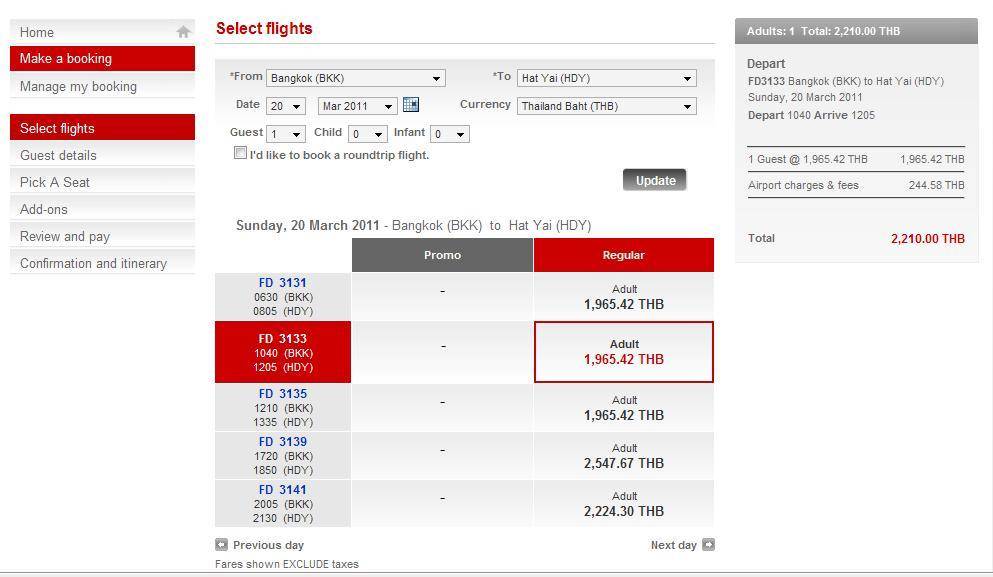Select flight FD 3131 link
This screenshot has height=577, width=993.
(x=283, y=283)
